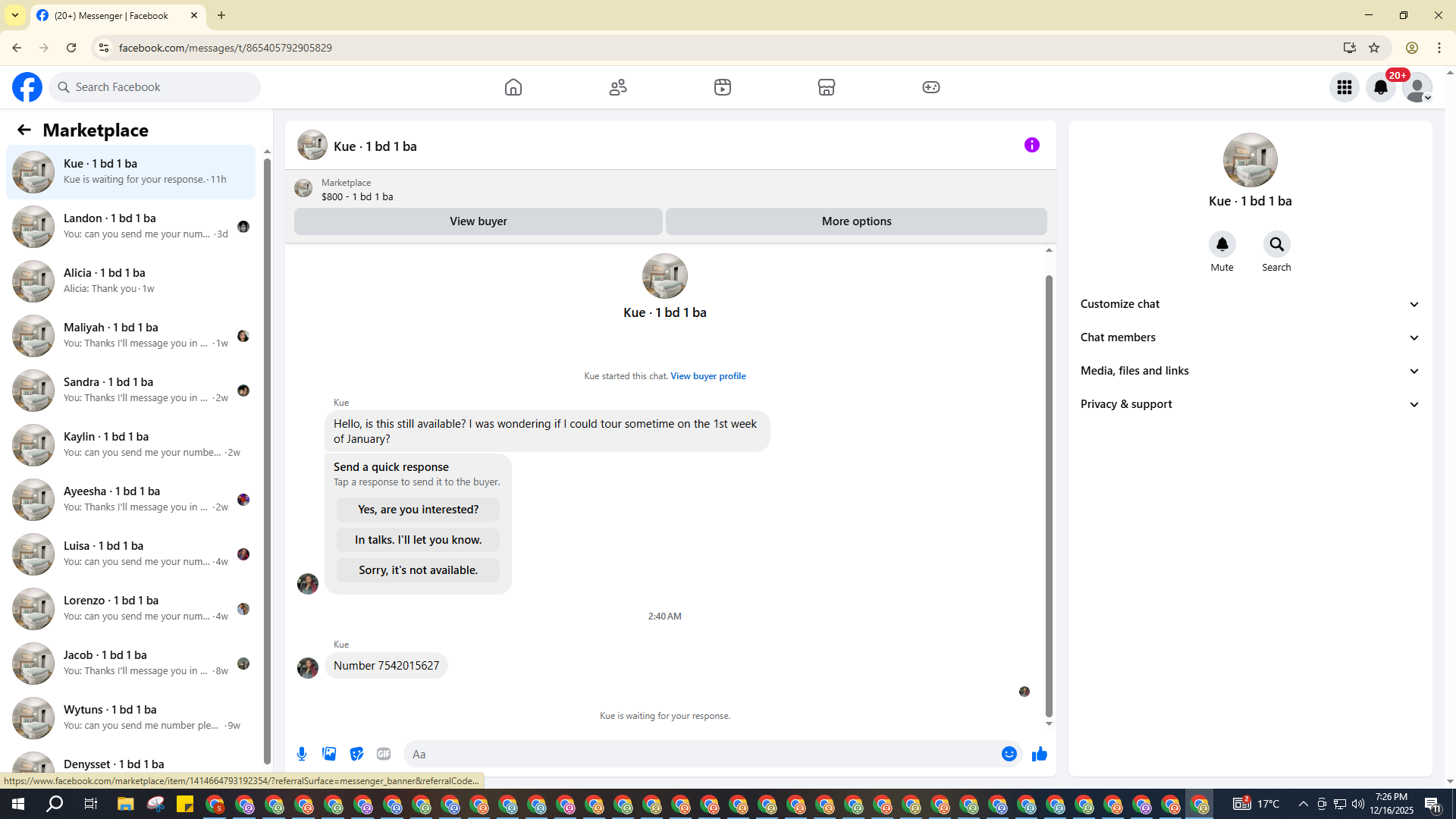This screenshot has width=1456, height=819.
Task: Open the taskbar volume control
Action: pyautogui.click(x=1357, y=804)
